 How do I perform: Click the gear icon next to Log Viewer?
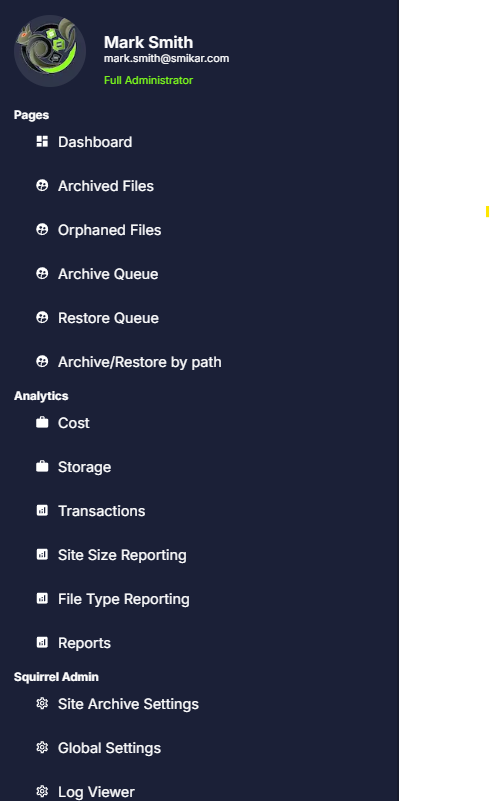pyautogui.click(x=42, y=791)
